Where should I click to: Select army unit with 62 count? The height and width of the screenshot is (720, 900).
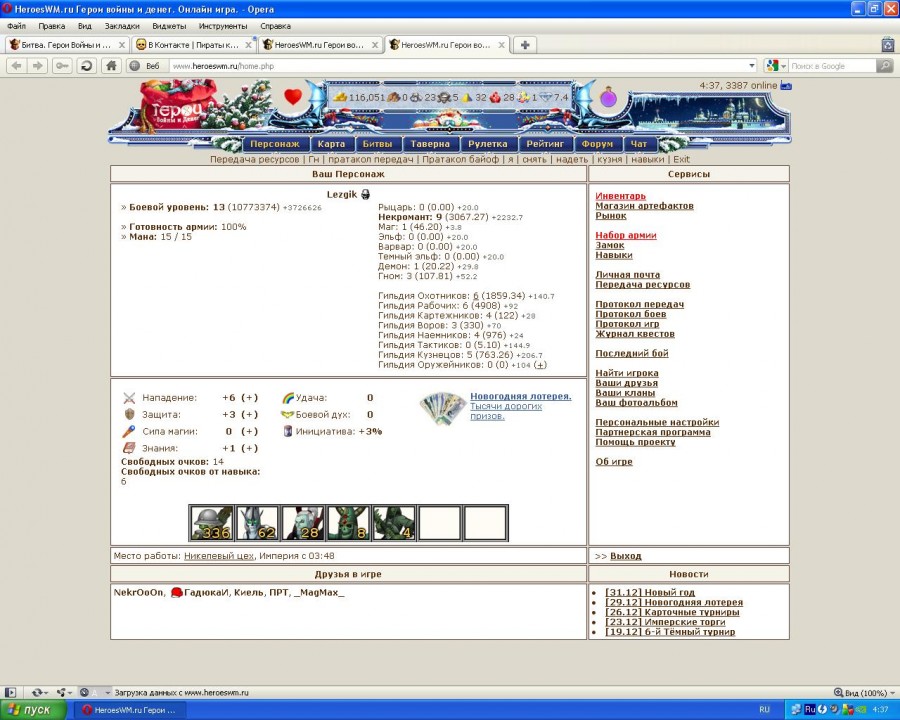tap(257, 522)
